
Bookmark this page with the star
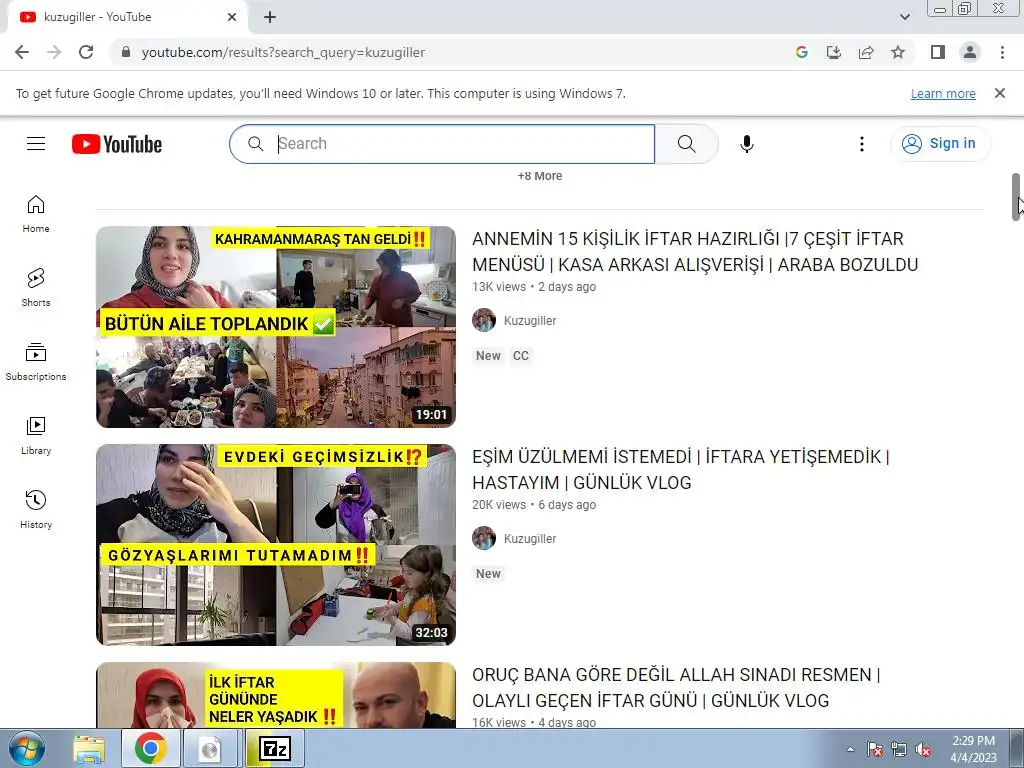point(898,52)
